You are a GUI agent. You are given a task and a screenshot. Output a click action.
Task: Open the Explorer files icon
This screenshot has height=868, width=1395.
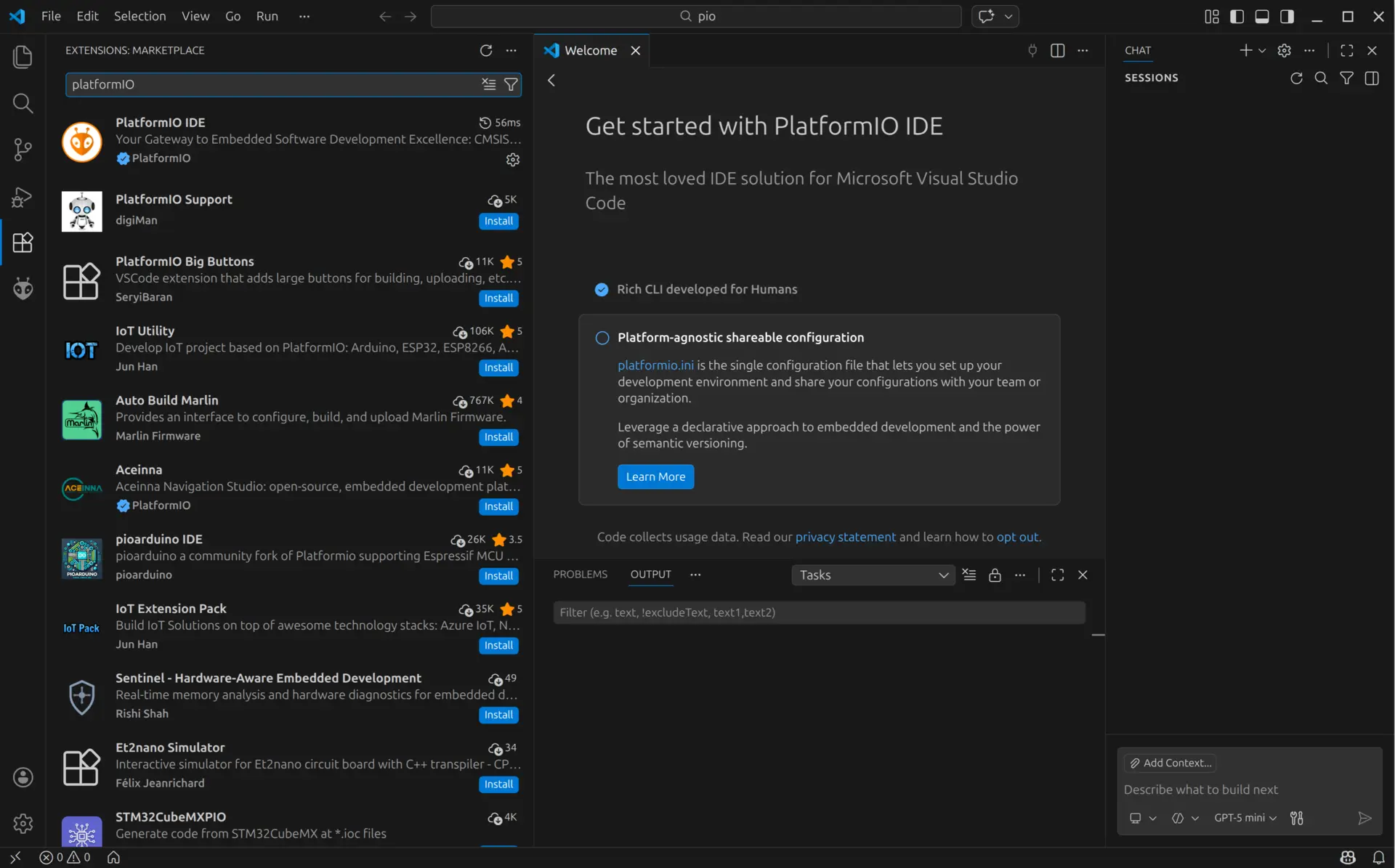click(x=23, y=57)
